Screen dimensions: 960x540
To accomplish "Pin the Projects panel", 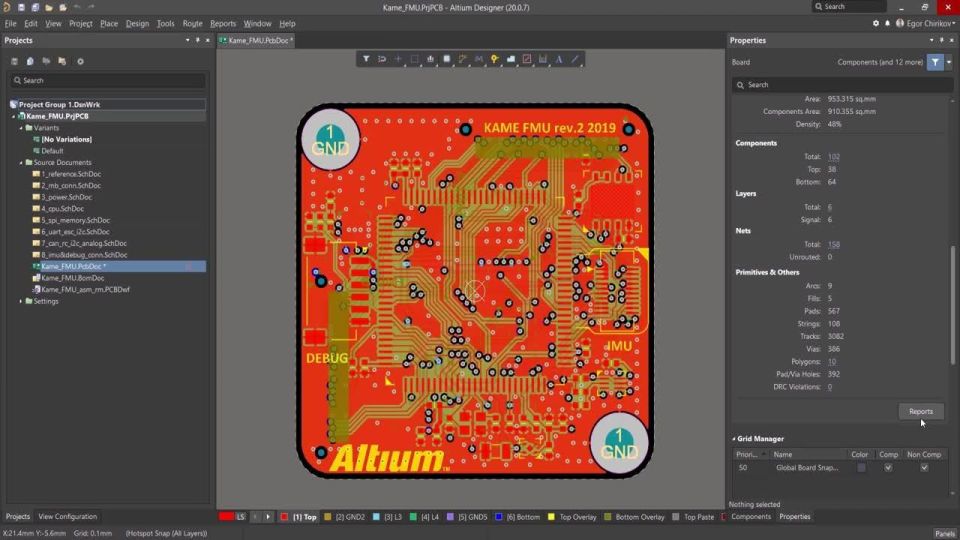I will [197, 40].
